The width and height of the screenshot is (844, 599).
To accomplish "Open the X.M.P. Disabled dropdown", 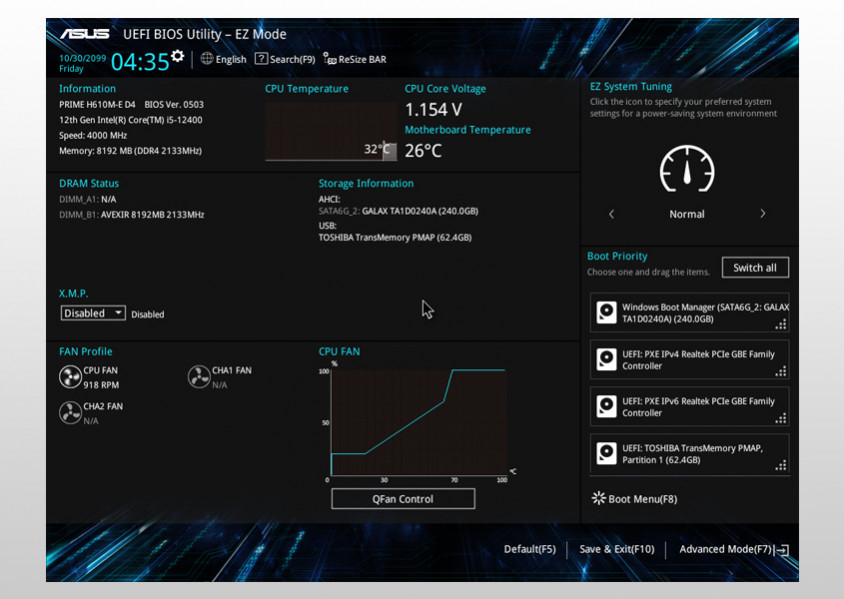I will [x=93, y=313].
